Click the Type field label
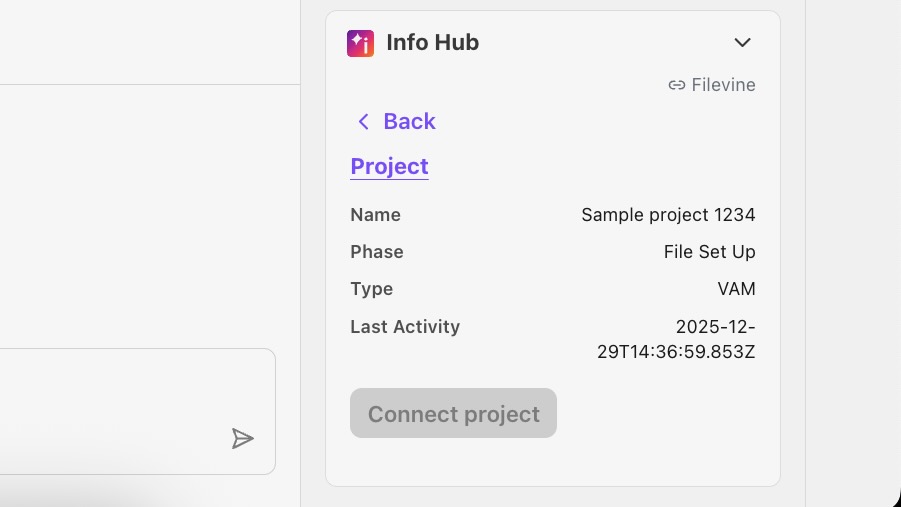This screenshot has width=901, height=507. tap(371, 289)
